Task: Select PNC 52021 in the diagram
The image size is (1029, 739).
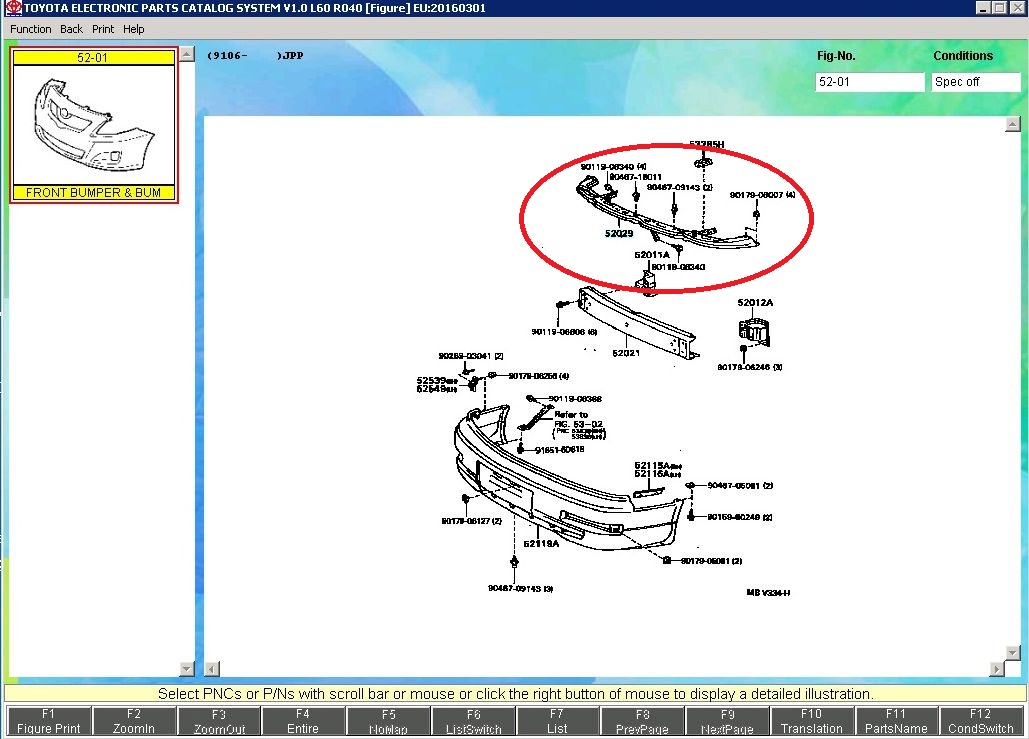Action: click(x=625, y=353)
